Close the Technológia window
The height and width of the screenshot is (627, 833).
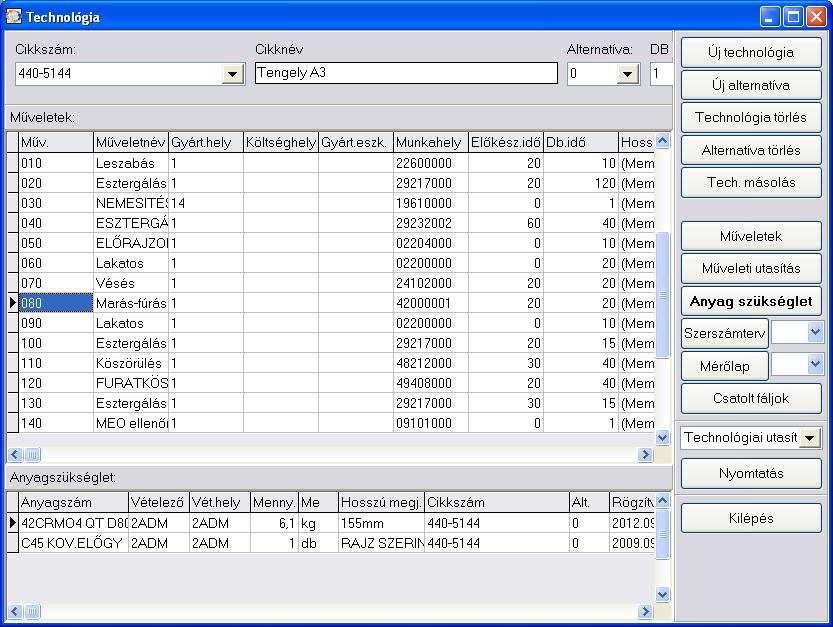click(x=816, y=17)
